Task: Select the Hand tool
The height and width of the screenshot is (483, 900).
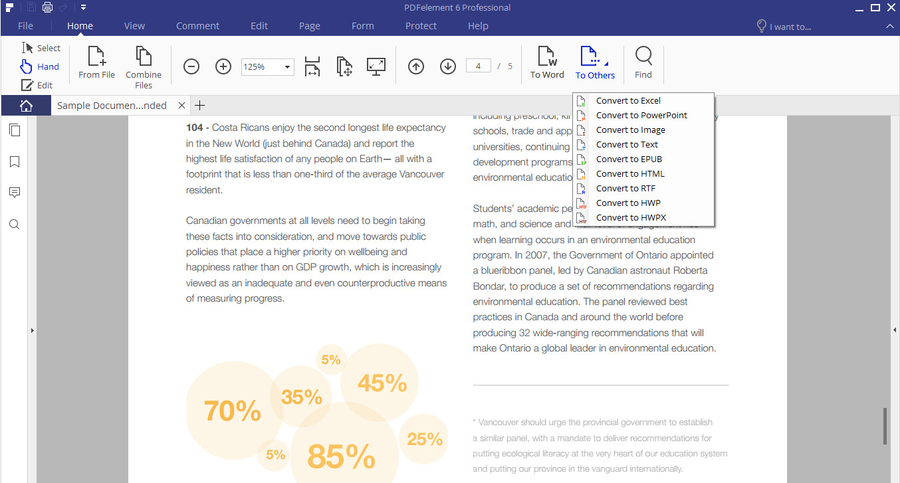Action: pos(39,67)
